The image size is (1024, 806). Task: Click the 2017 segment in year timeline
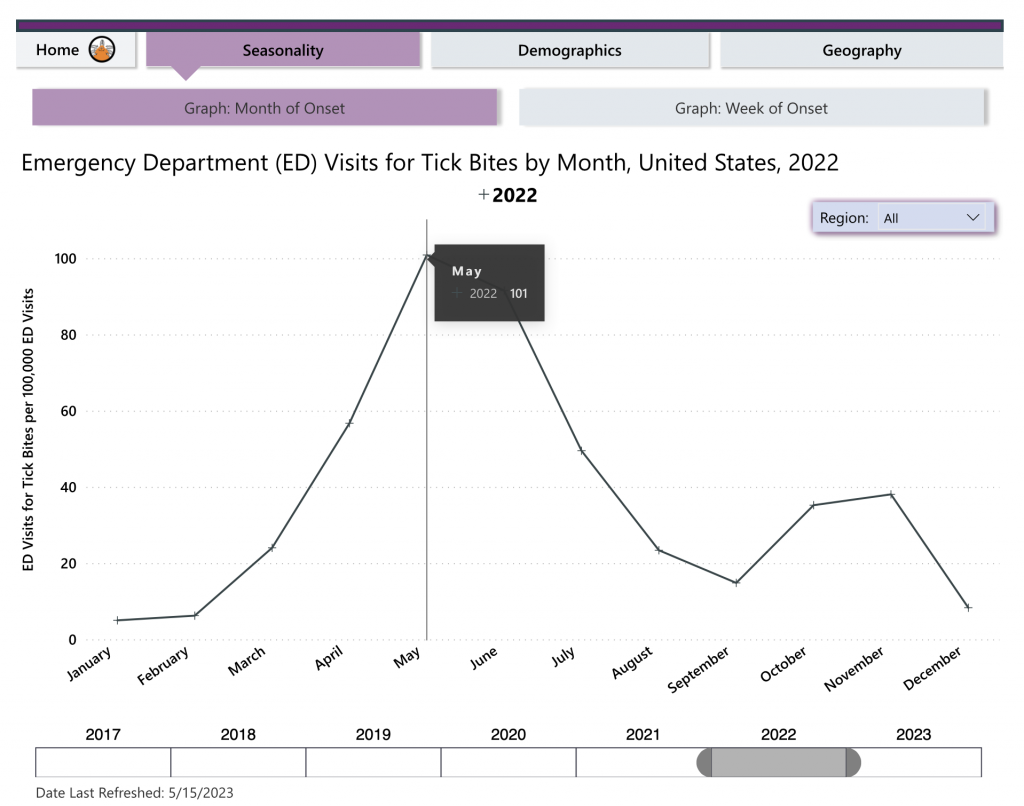(103, 762)
